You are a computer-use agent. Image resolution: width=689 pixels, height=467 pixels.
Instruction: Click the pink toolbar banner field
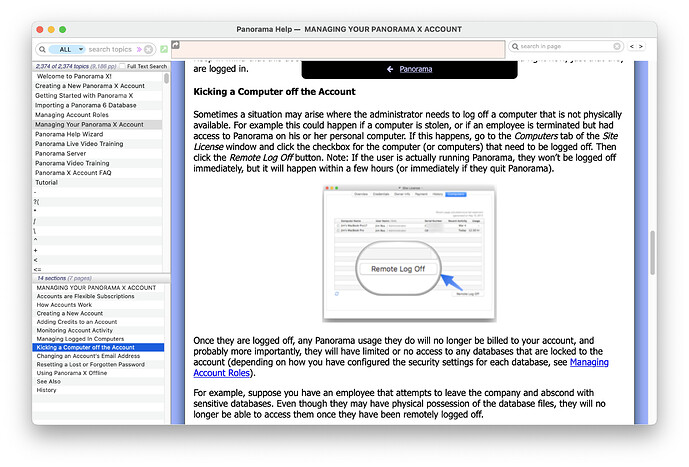click(338, 49)
